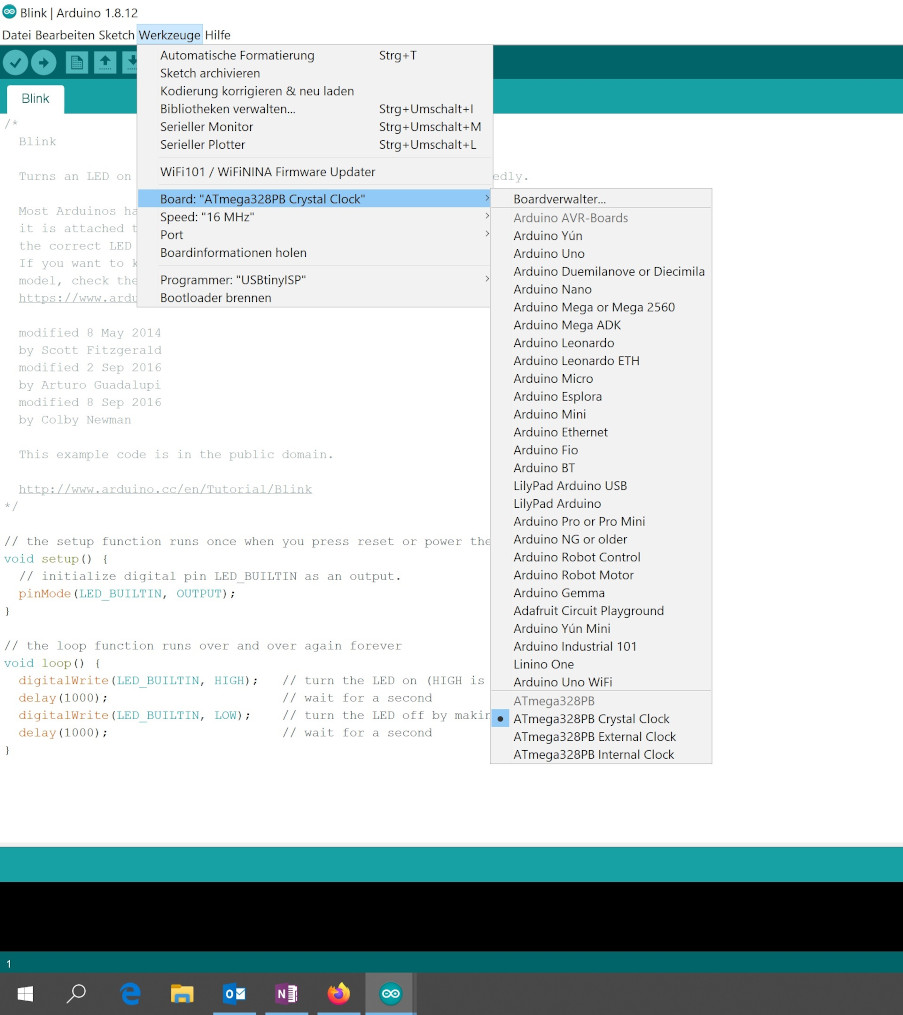Launch Arduino IDE from the taskbar
Viewport: 903px width, 1015px height.
(x=389, y=993)
